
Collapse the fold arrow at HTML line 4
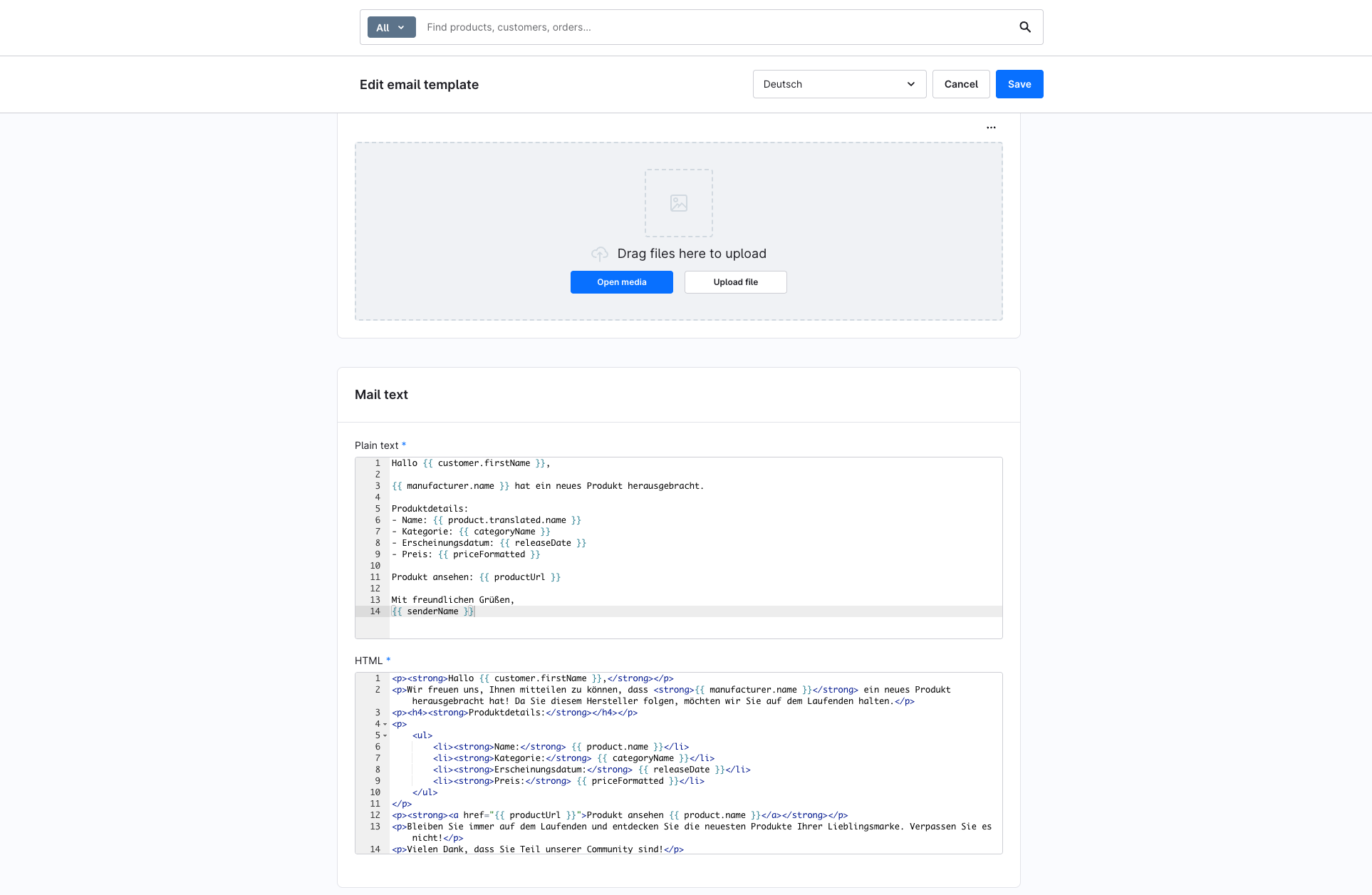coord(383,724)
